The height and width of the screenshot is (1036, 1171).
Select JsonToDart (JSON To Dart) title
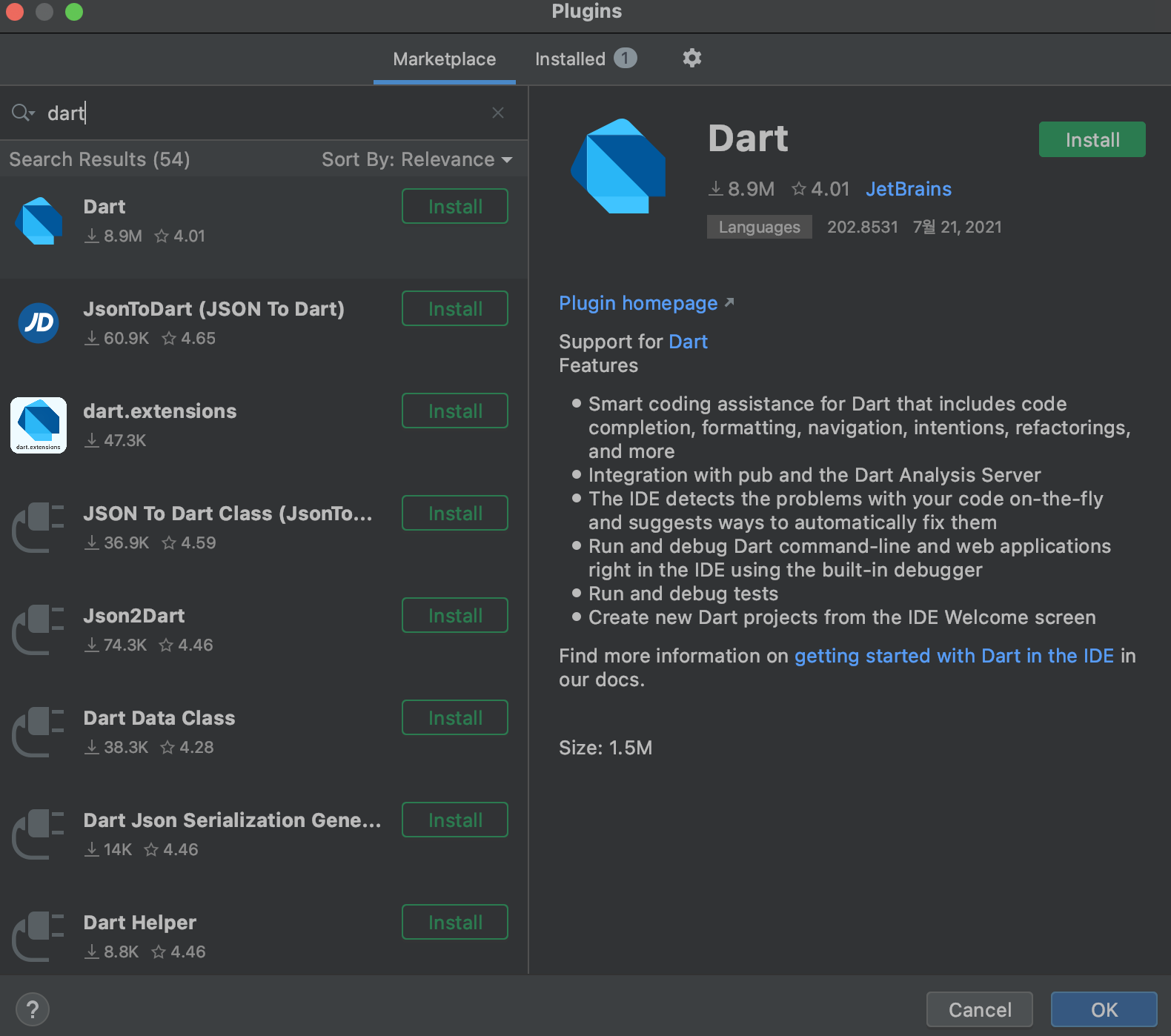[x=214, y=309]
